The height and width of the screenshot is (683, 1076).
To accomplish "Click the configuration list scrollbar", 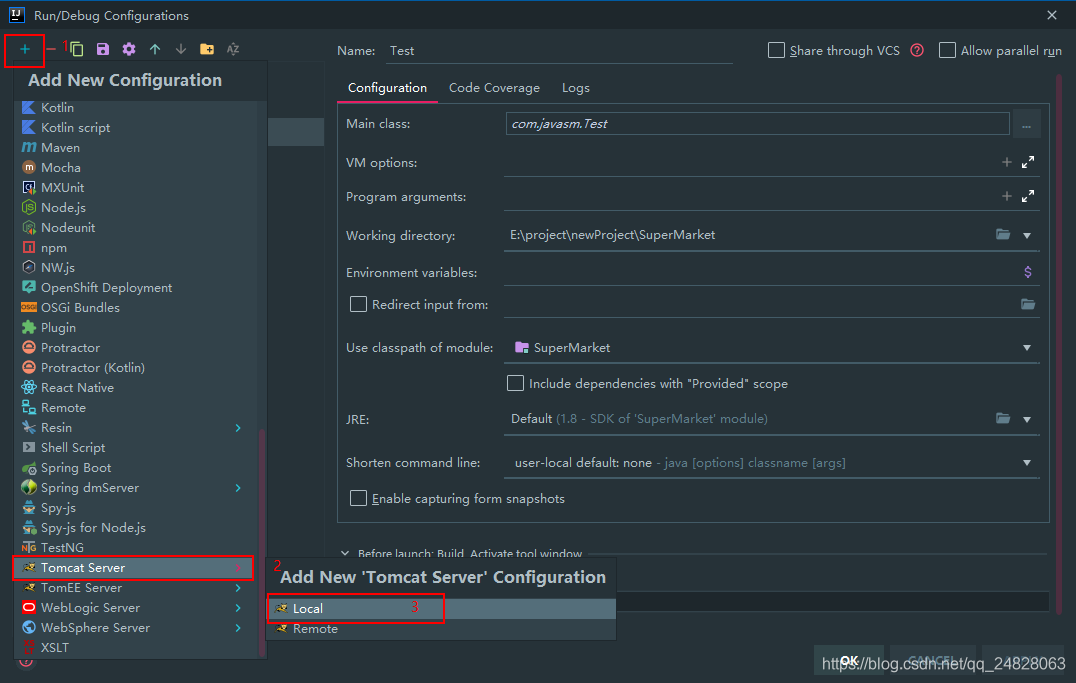I will [261, 542].
